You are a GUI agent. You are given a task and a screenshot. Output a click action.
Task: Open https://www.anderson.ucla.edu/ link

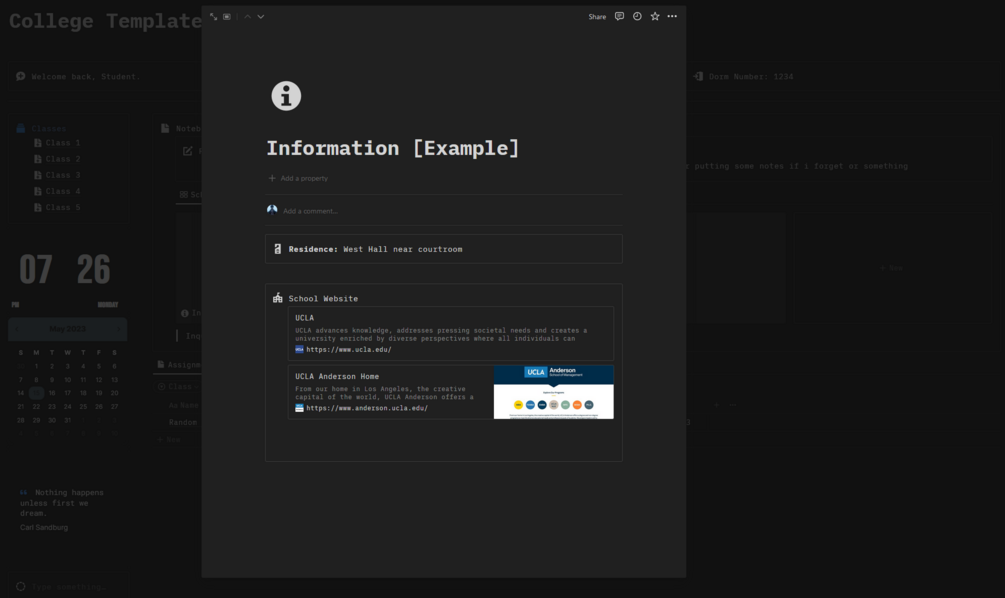point(367,408)
